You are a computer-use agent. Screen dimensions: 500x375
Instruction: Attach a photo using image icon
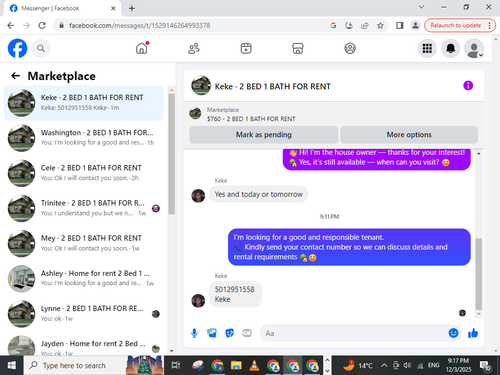click(x=212, y=333)
